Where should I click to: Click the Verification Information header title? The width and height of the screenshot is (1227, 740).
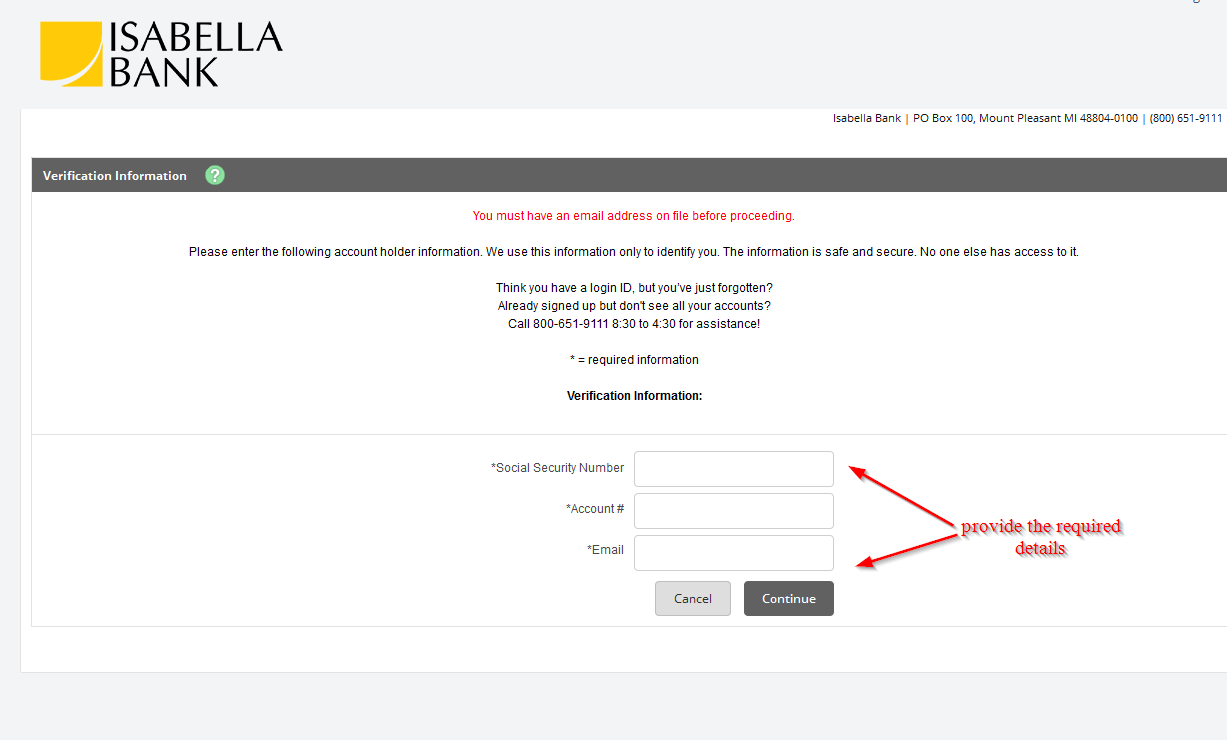[115, 176]
